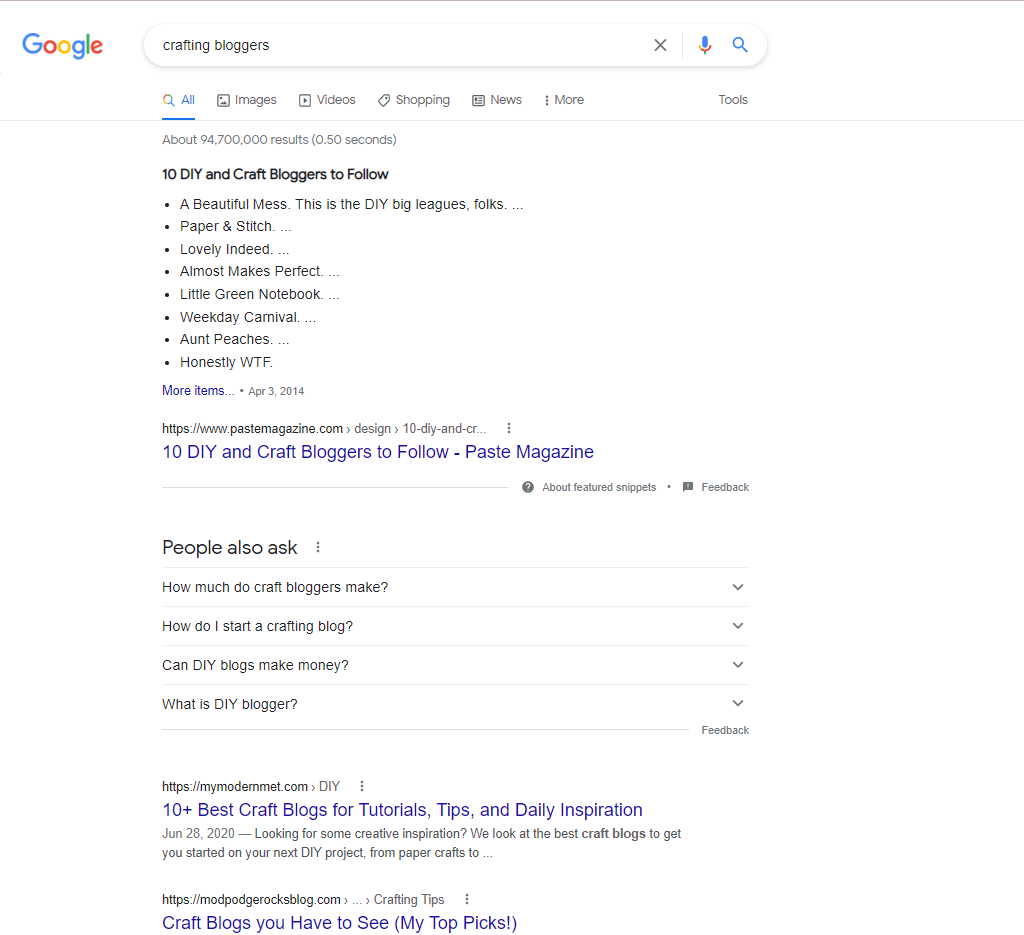Open the Google logo homepage link
Viewport: 1024px width, 935px height.
63,45
